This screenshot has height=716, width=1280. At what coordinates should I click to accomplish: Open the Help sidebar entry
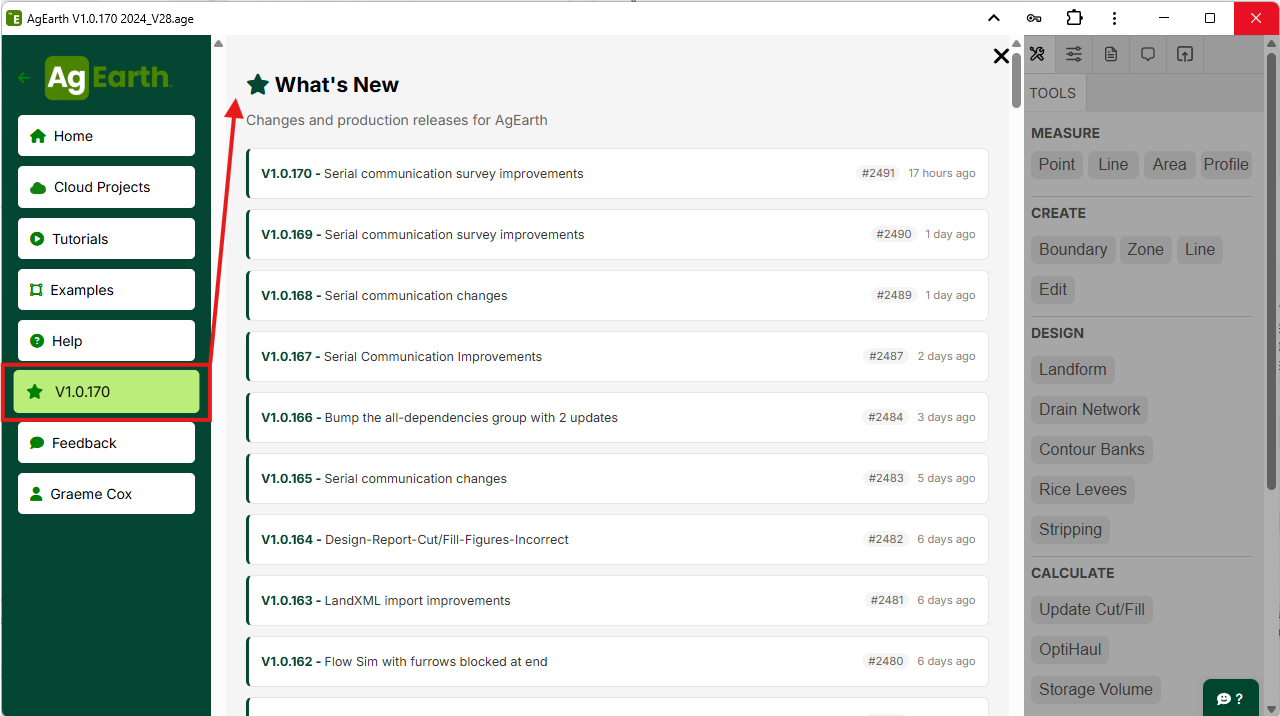coord(106,341)
